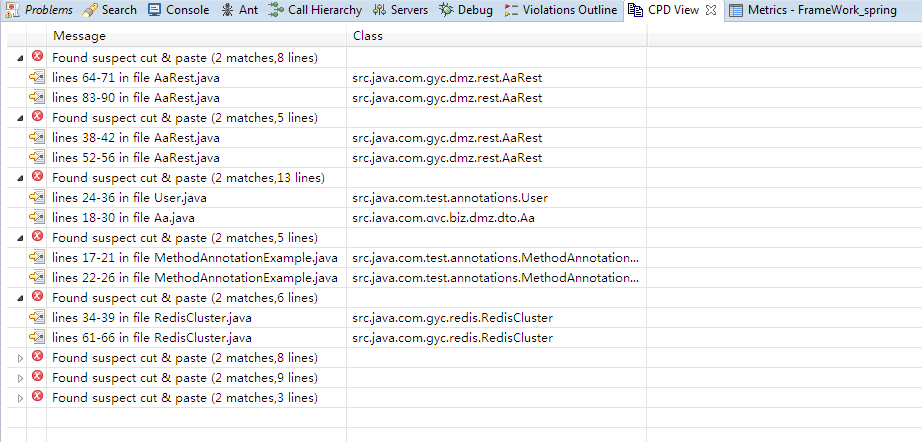This screenshot has height=442, width=922.
Task: Click the CPD View tab icon
Action: coord(636,10)
